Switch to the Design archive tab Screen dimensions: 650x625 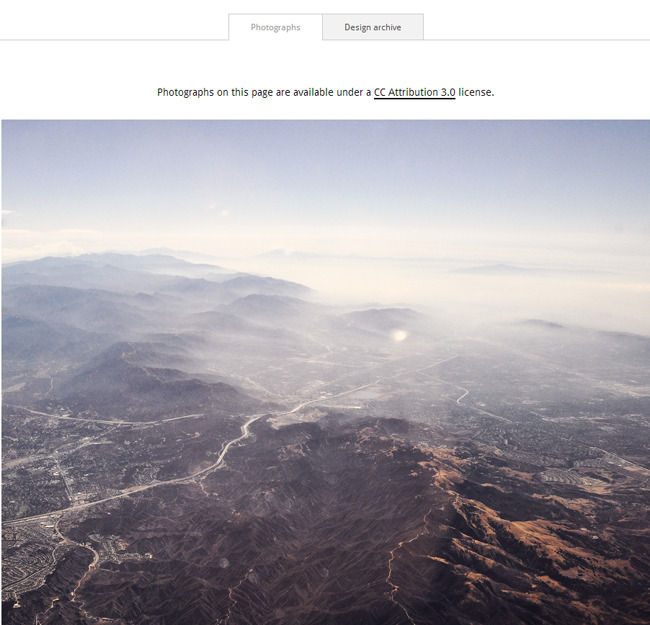coord(373,27)
